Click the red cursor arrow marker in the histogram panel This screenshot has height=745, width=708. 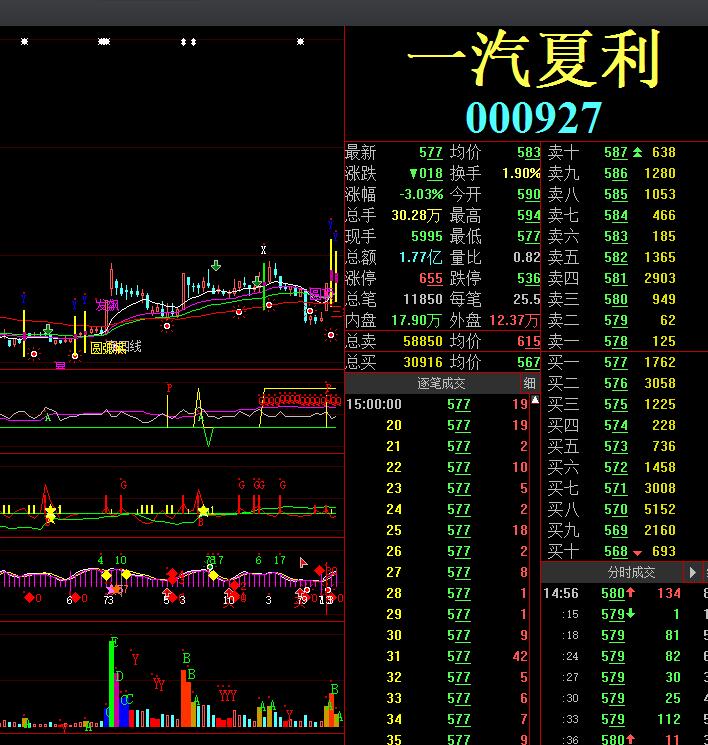point(303,564)
